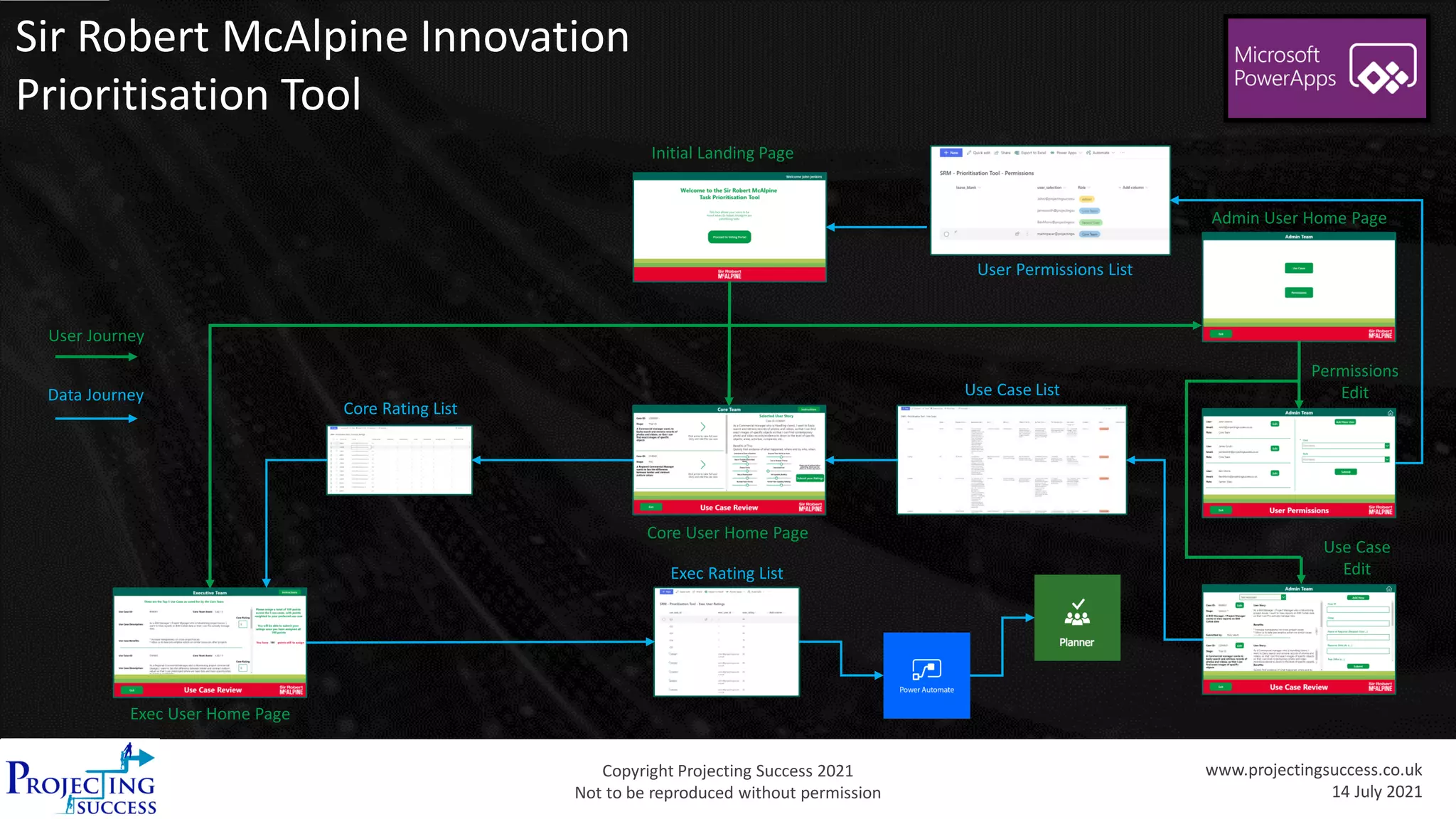The image size is (1456, 819).
Task: Click the Microsoft PowerApps logo
Action: click(x=1327, y=68)
